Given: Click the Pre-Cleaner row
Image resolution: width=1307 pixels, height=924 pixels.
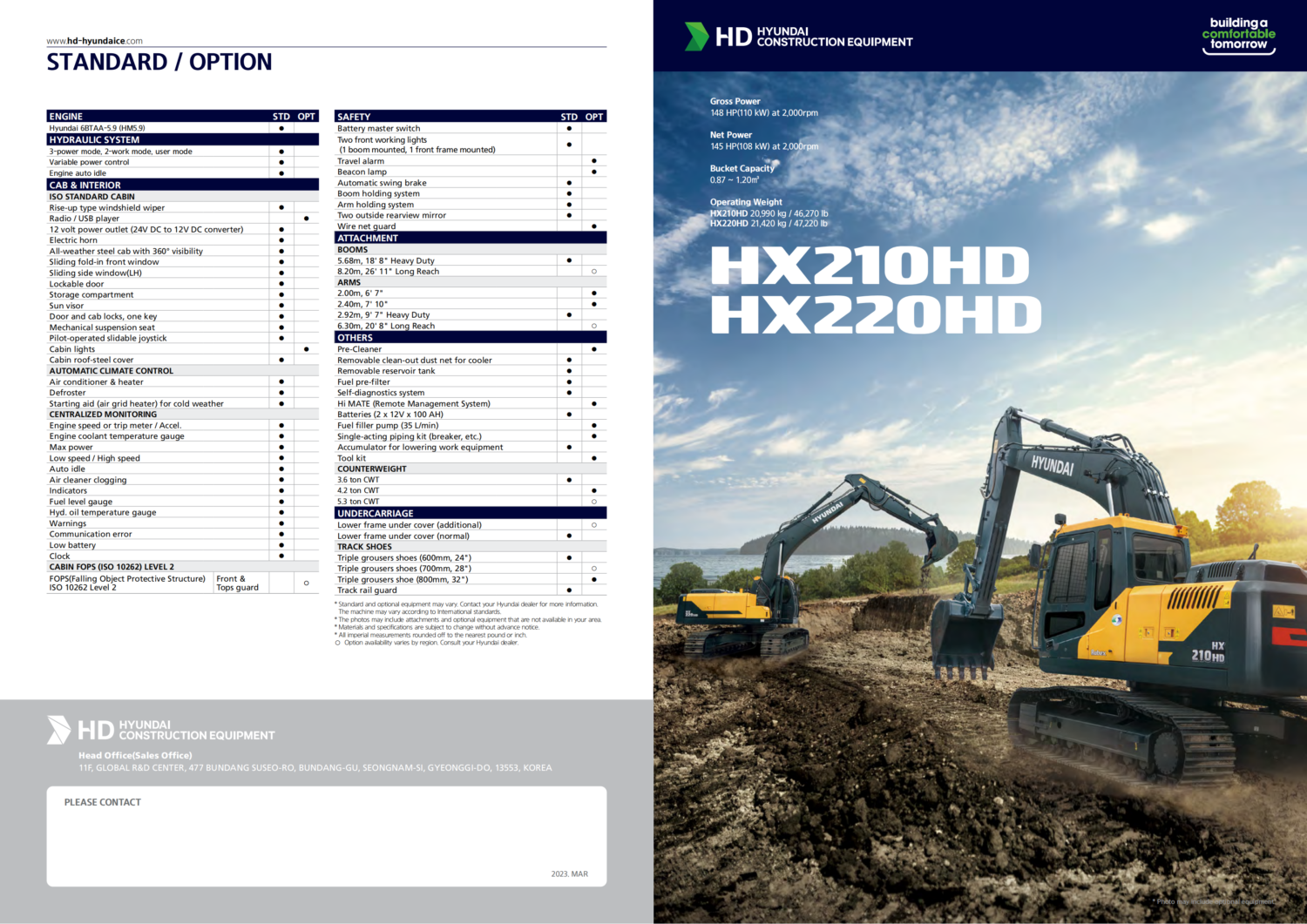Looking at the screenshot, I should click(471, 349).
